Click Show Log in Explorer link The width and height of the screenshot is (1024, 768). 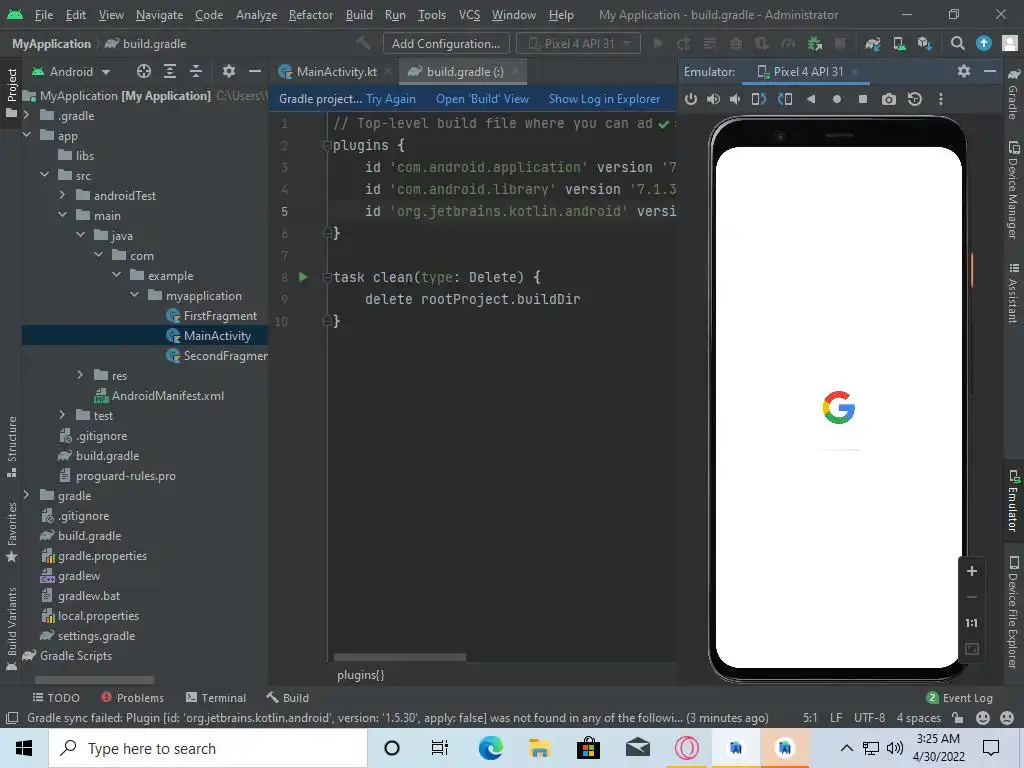[604, 99]
